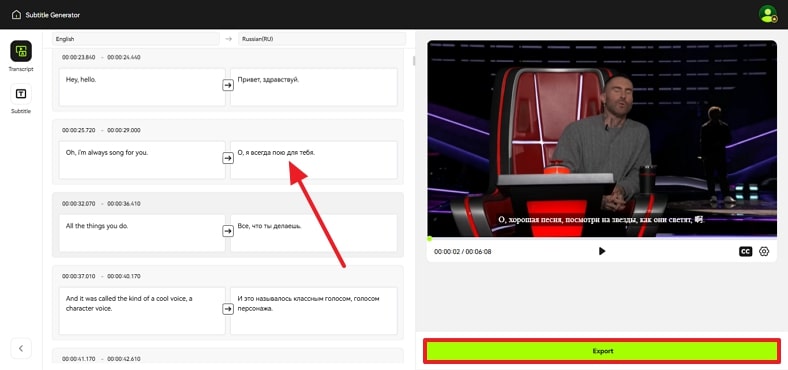Image resolution: width=788 pixels, height=370 pixels.
Task: Edit the "Hey, hello." source text box
Action: click(x=142, y=87)
